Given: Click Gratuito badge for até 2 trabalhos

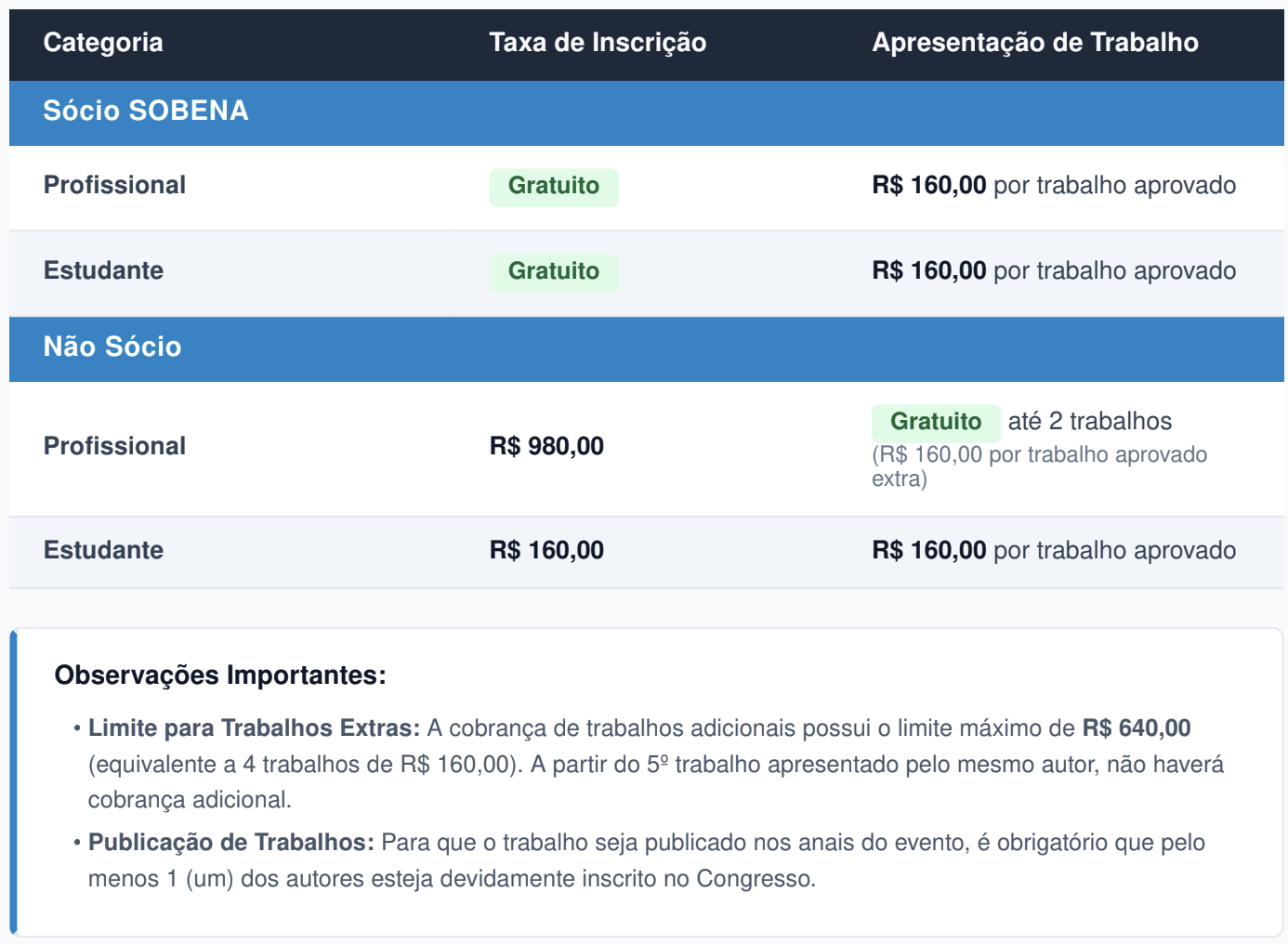Looking at the screenshot, I should (x=936, y=423).
